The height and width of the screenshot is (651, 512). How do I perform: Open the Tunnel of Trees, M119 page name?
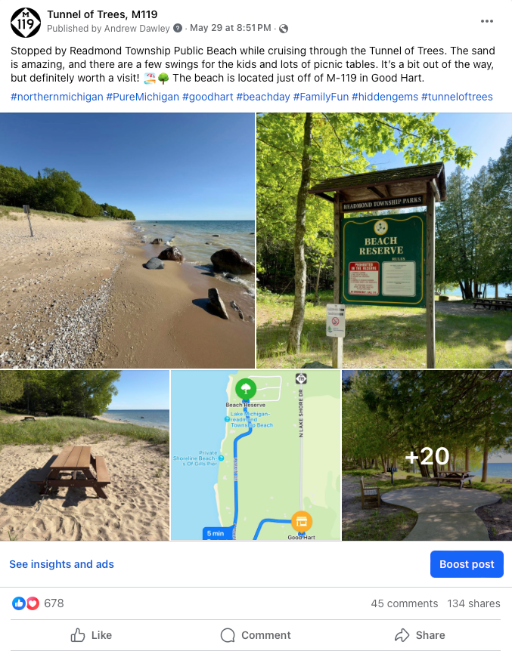click(102, 15)
